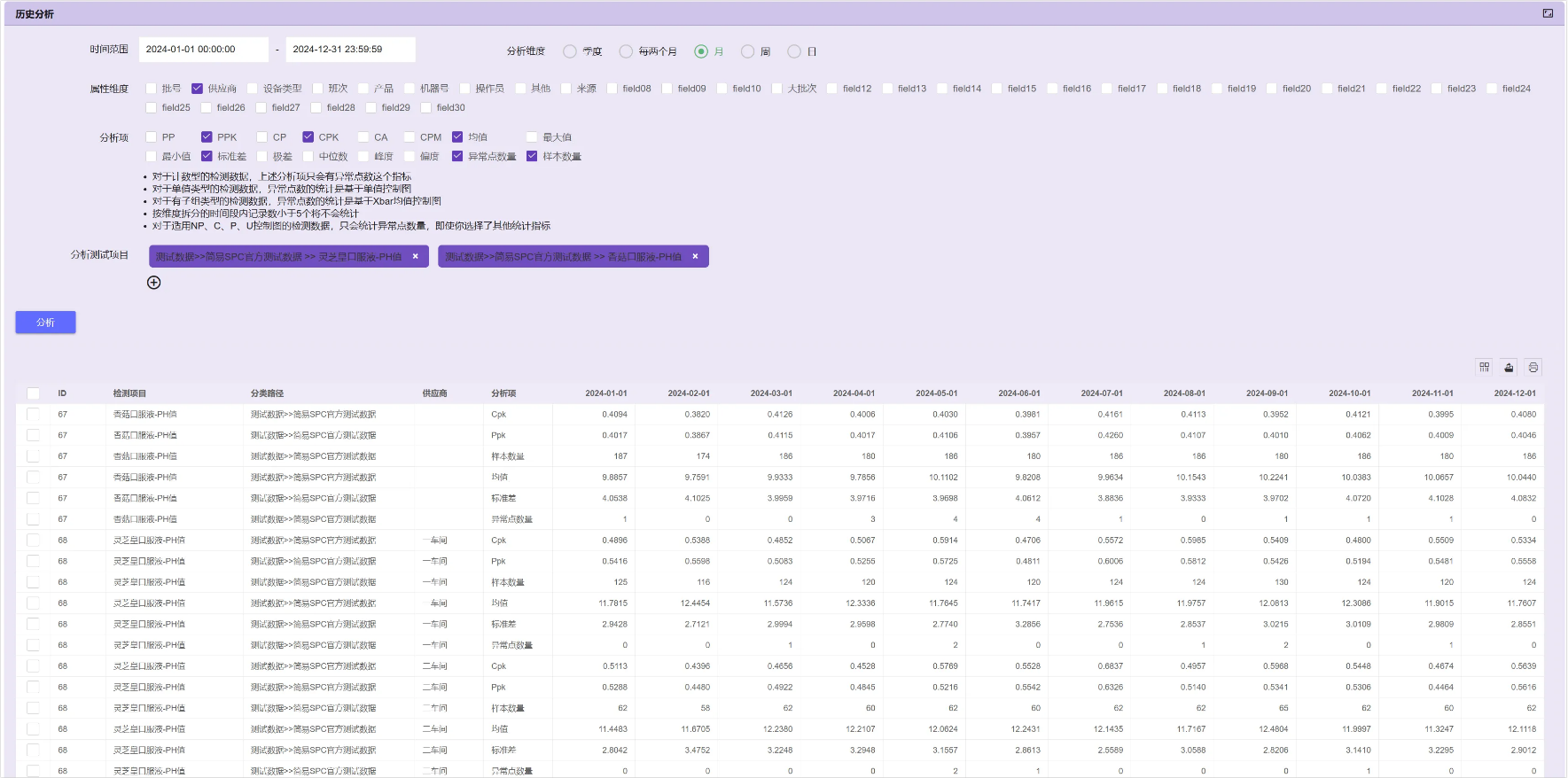
Task: Check the 最大值 analysis option
Action: tap(532, 137)
